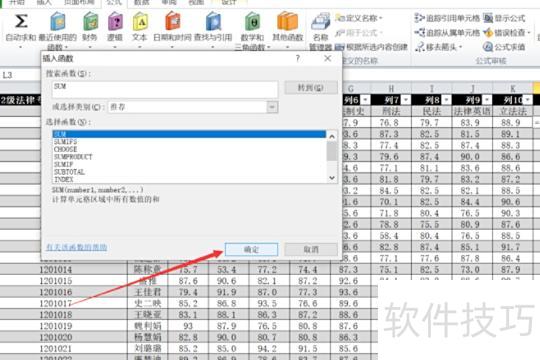
Task: Click the OK (确定) button
Action: tap(251, 249)
